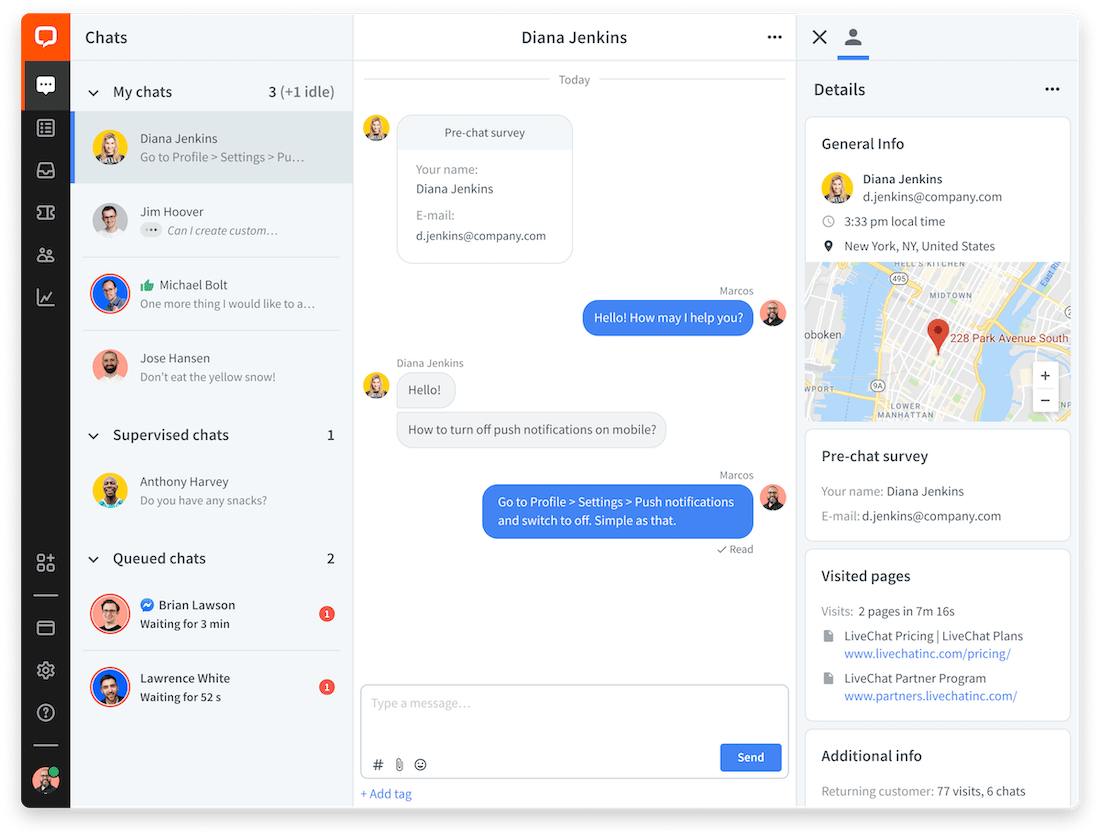
Task: Insert an emoji in the message box
Action: point(420,764)
